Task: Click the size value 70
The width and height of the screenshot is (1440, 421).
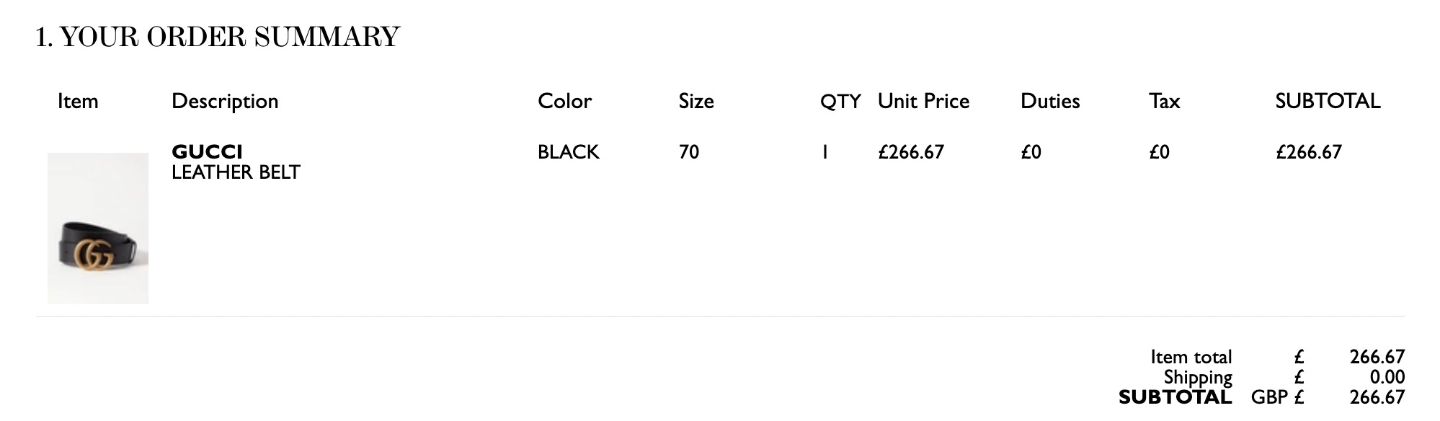Action: (689, 153)
